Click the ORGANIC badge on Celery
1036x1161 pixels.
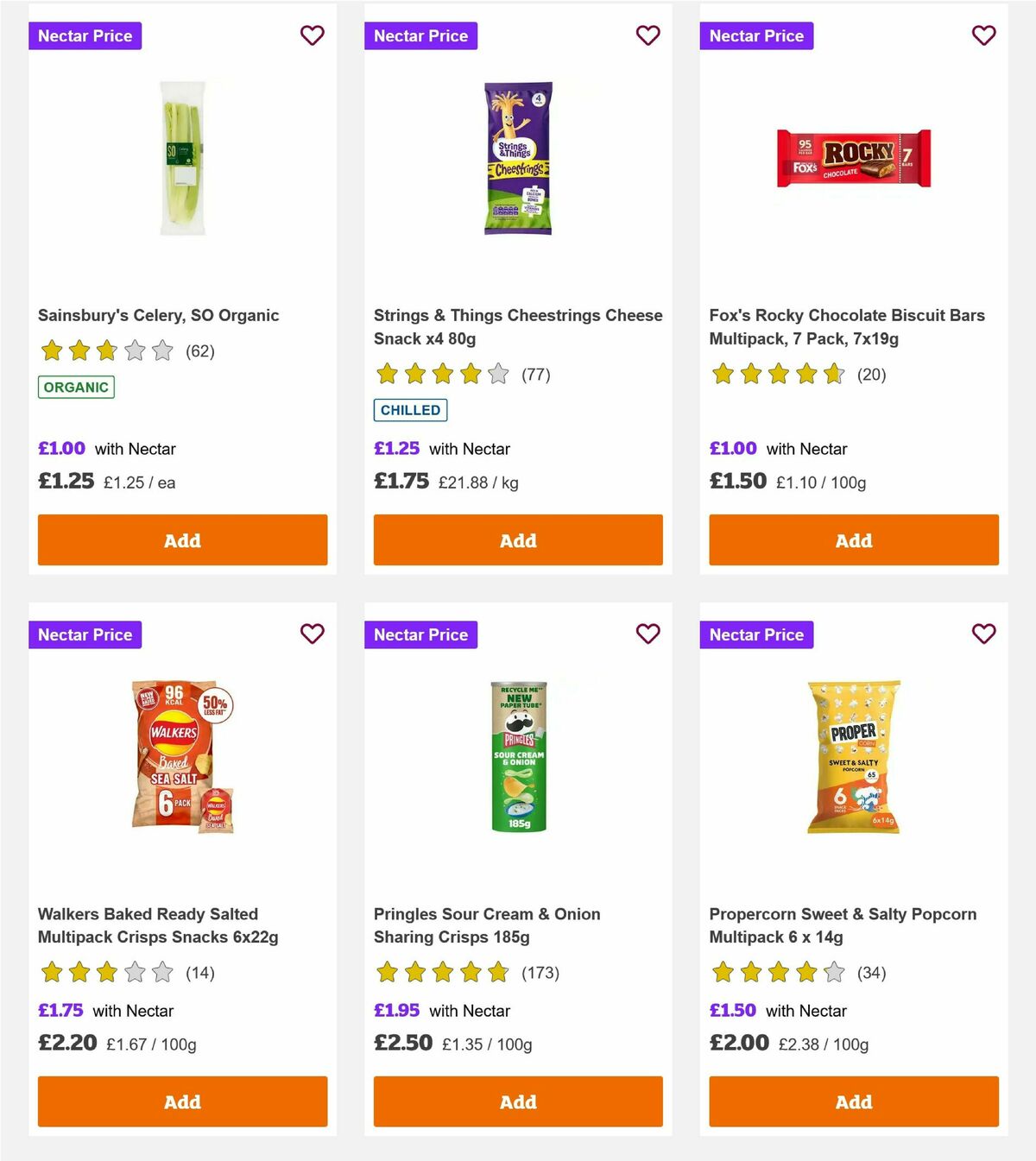(76, 387)
